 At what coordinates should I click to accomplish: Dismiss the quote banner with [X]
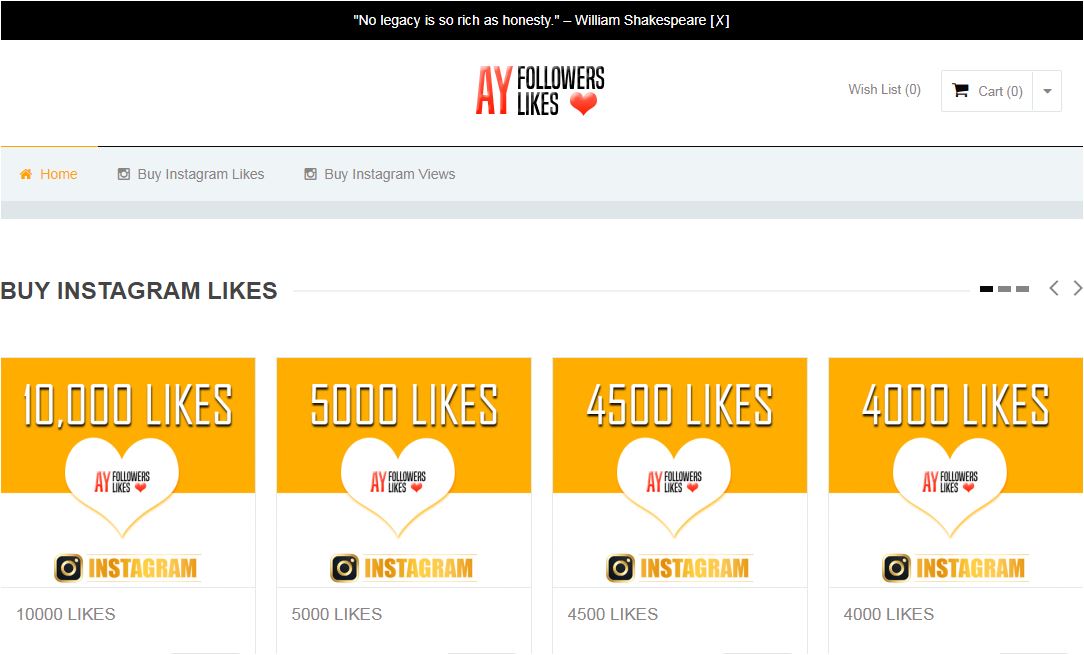pyautogui.click(x=719, y=20)
